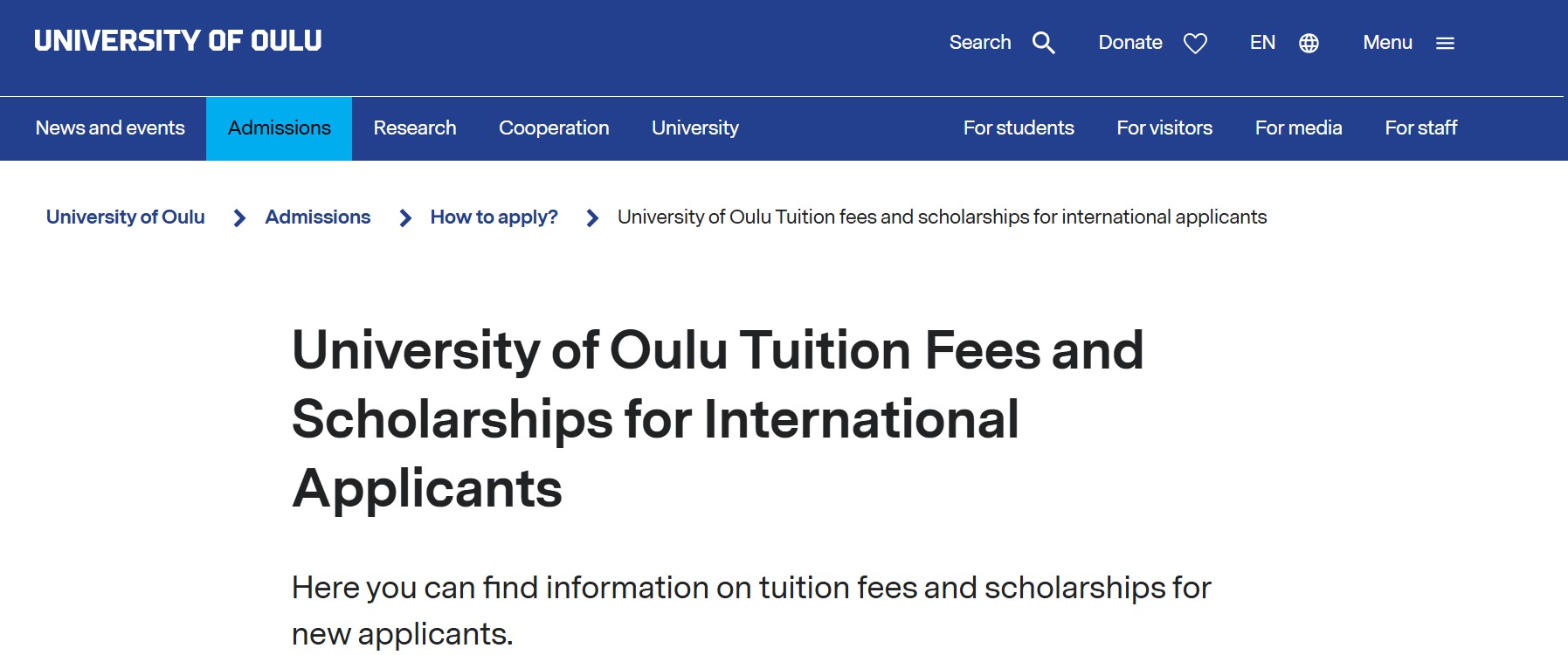Open the Research menu
1568x655 pixels.
point(415,128)
